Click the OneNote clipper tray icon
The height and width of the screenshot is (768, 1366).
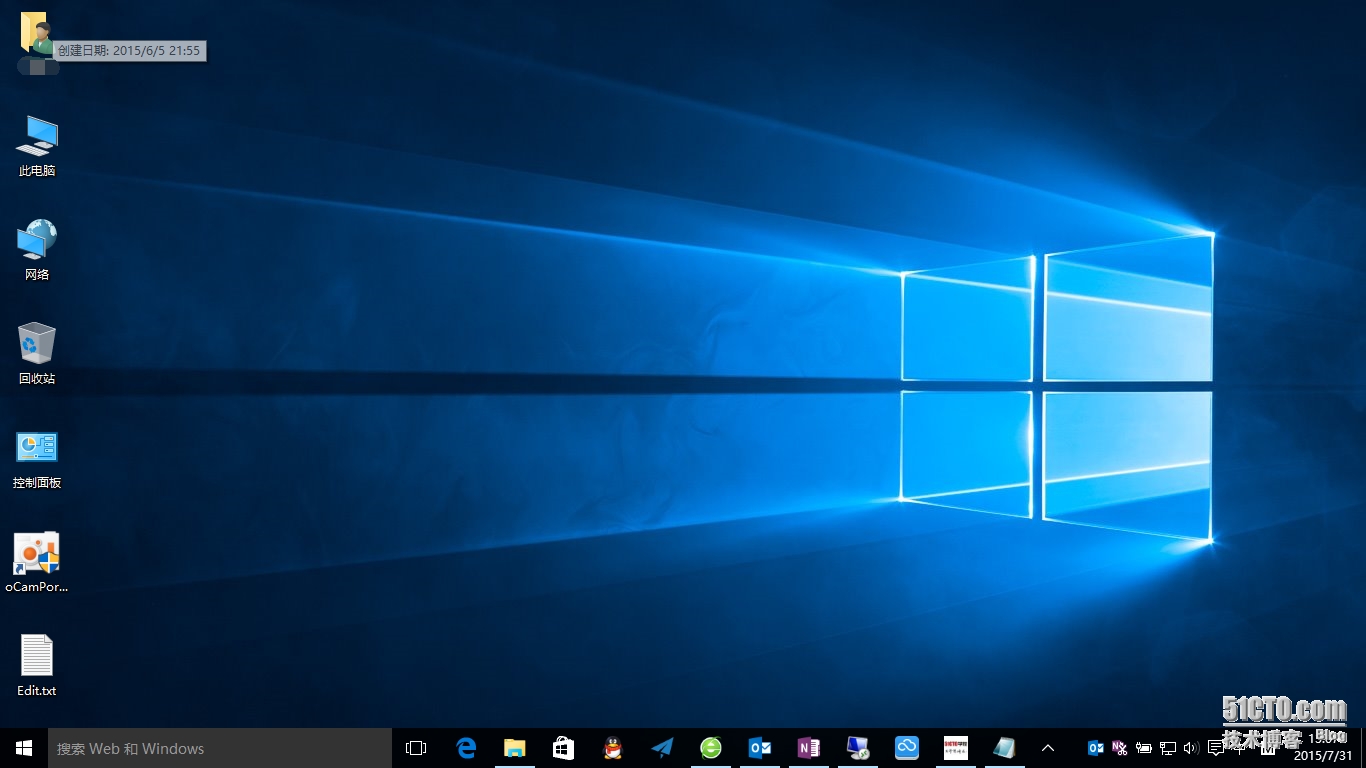point(1120,748)
